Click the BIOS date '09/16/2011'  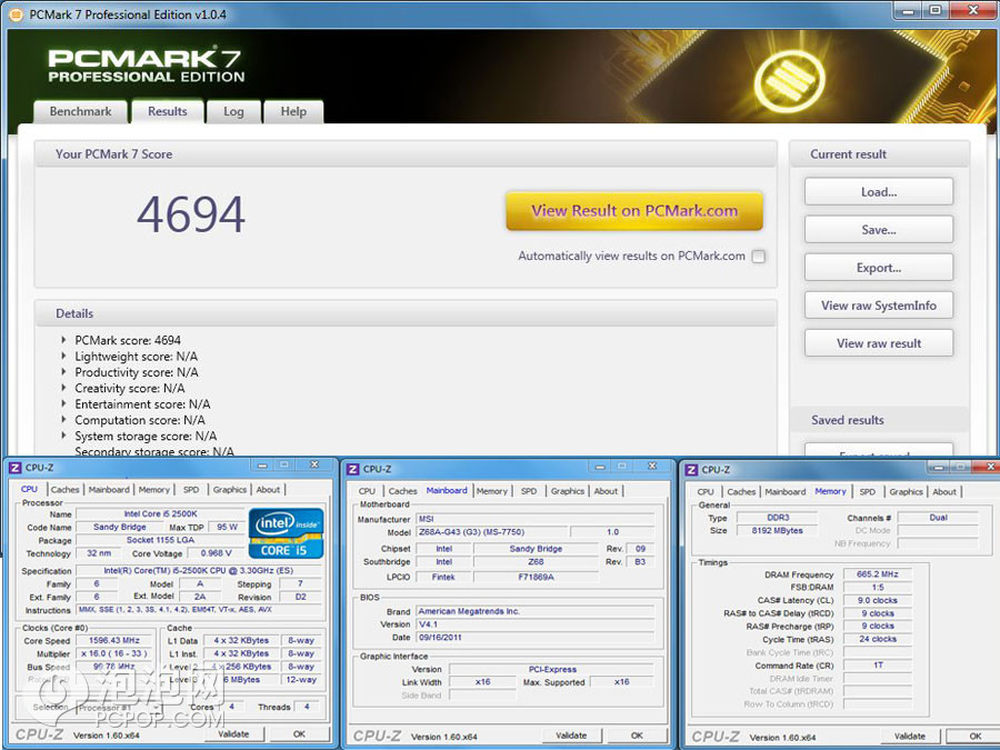(440, 637)
